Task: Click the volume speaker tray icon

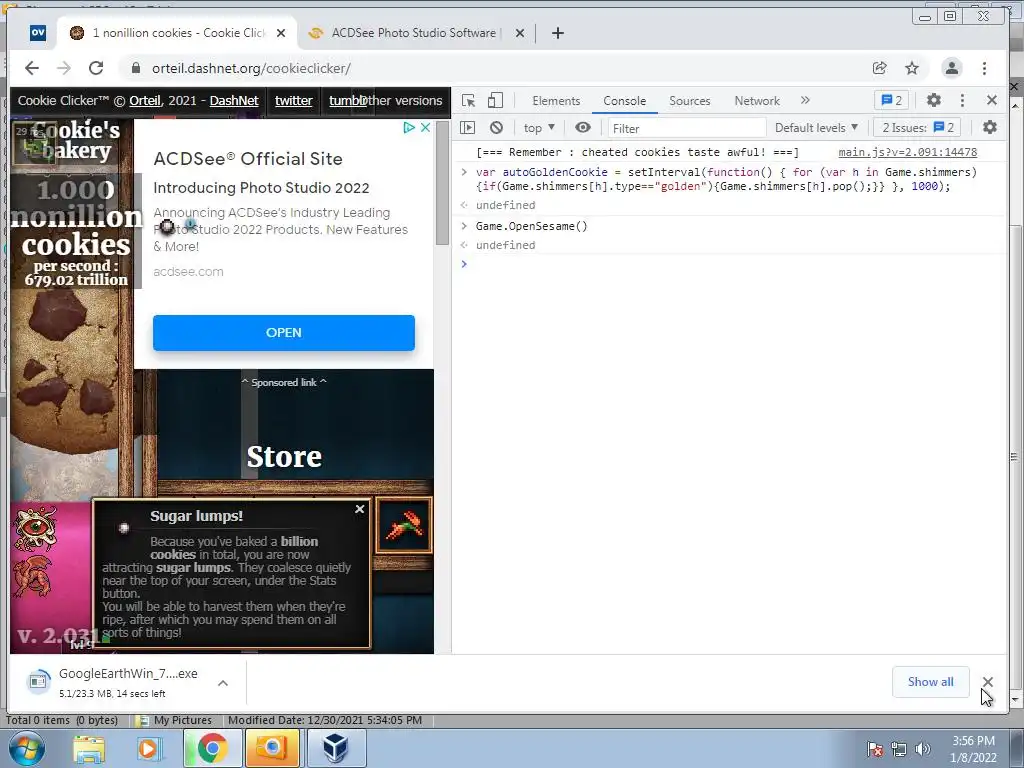Action: (923, 749)
